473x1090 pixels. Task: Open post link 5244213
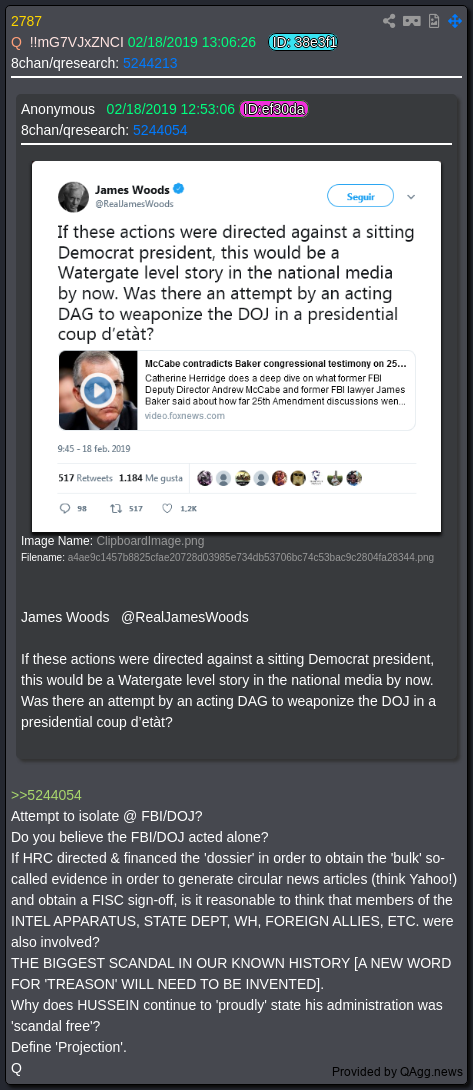pyautogui.click(x=150, y=63)
